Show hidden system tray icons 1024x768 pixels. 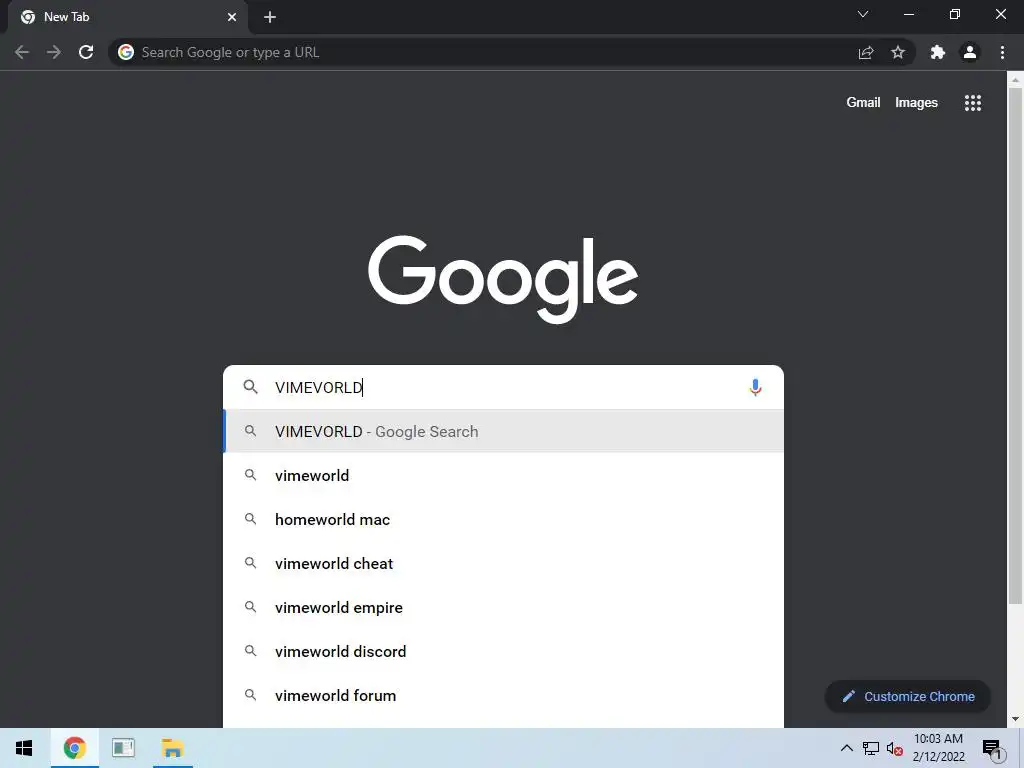click(846, 748)
